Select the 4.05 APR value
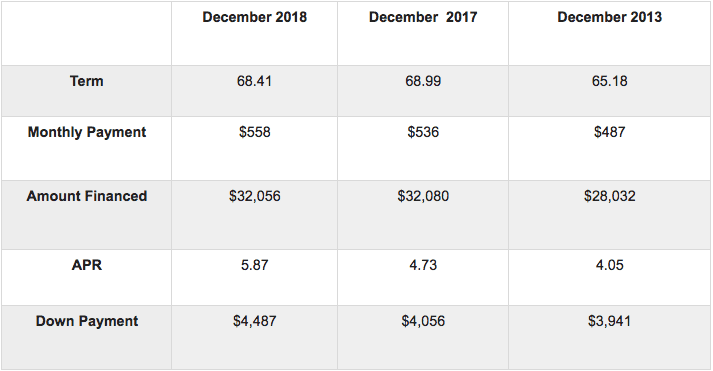Screen dimensions: 713x371 tap(609, 265)
